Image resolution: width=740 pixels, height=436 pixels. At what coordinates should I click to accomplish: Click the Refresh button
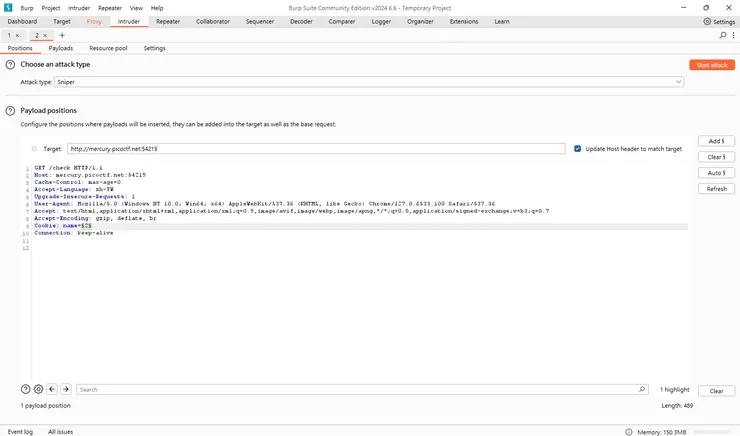tap(716, 189)
